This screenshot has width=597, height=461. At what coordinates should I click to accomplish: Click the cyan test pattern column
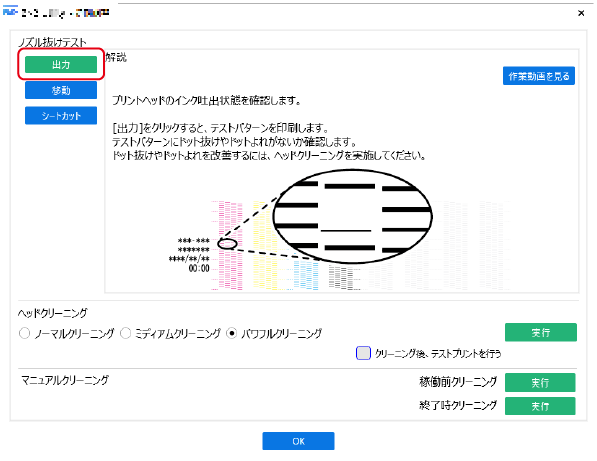pyautogui.click(x=305, y=275)
